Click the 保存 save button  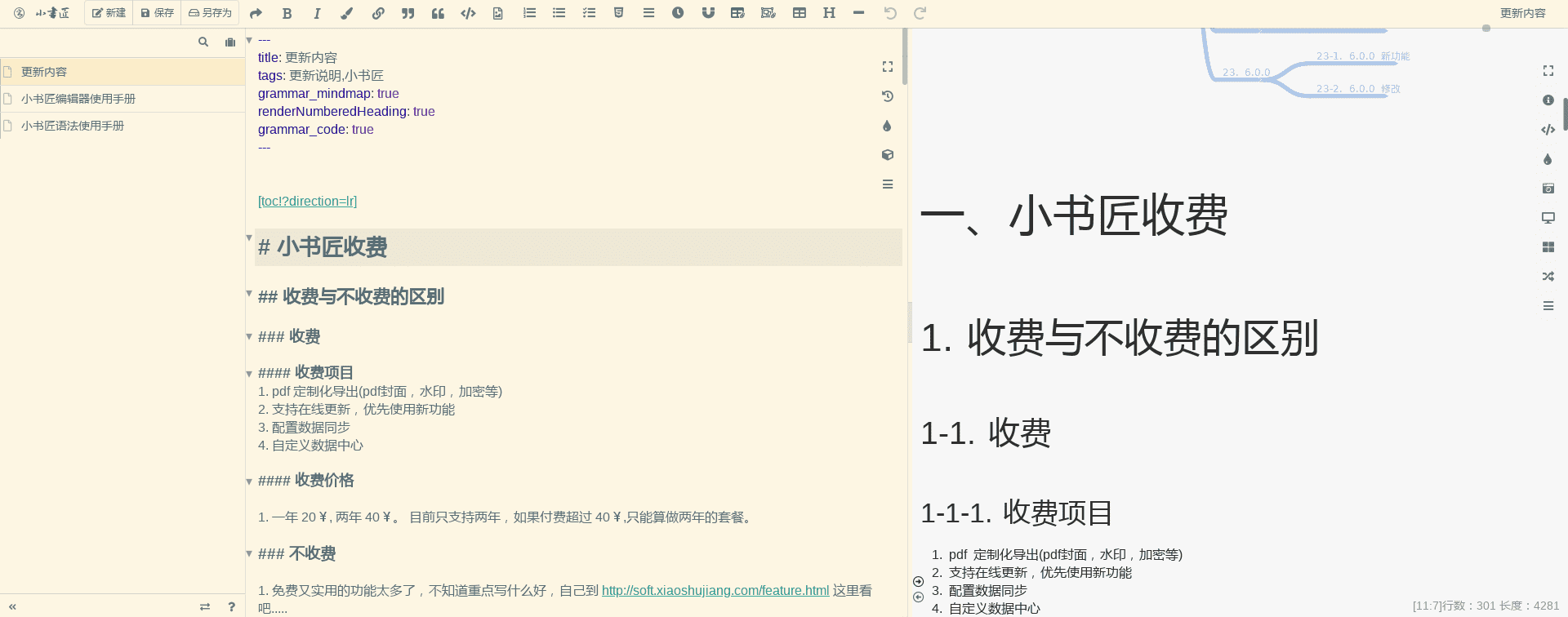pos(158,13)
